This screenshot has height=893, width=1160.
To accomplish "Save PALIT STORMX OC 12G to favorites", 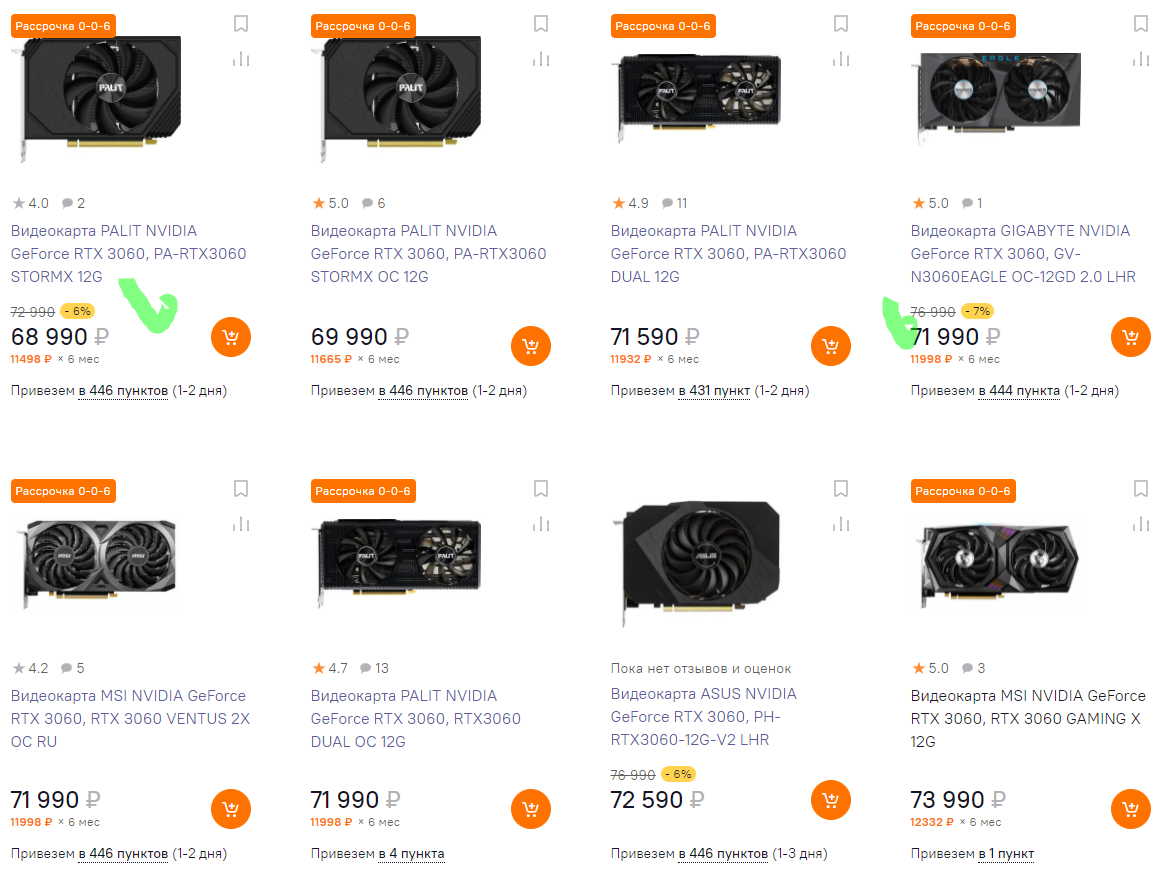I will coord(541,24).
